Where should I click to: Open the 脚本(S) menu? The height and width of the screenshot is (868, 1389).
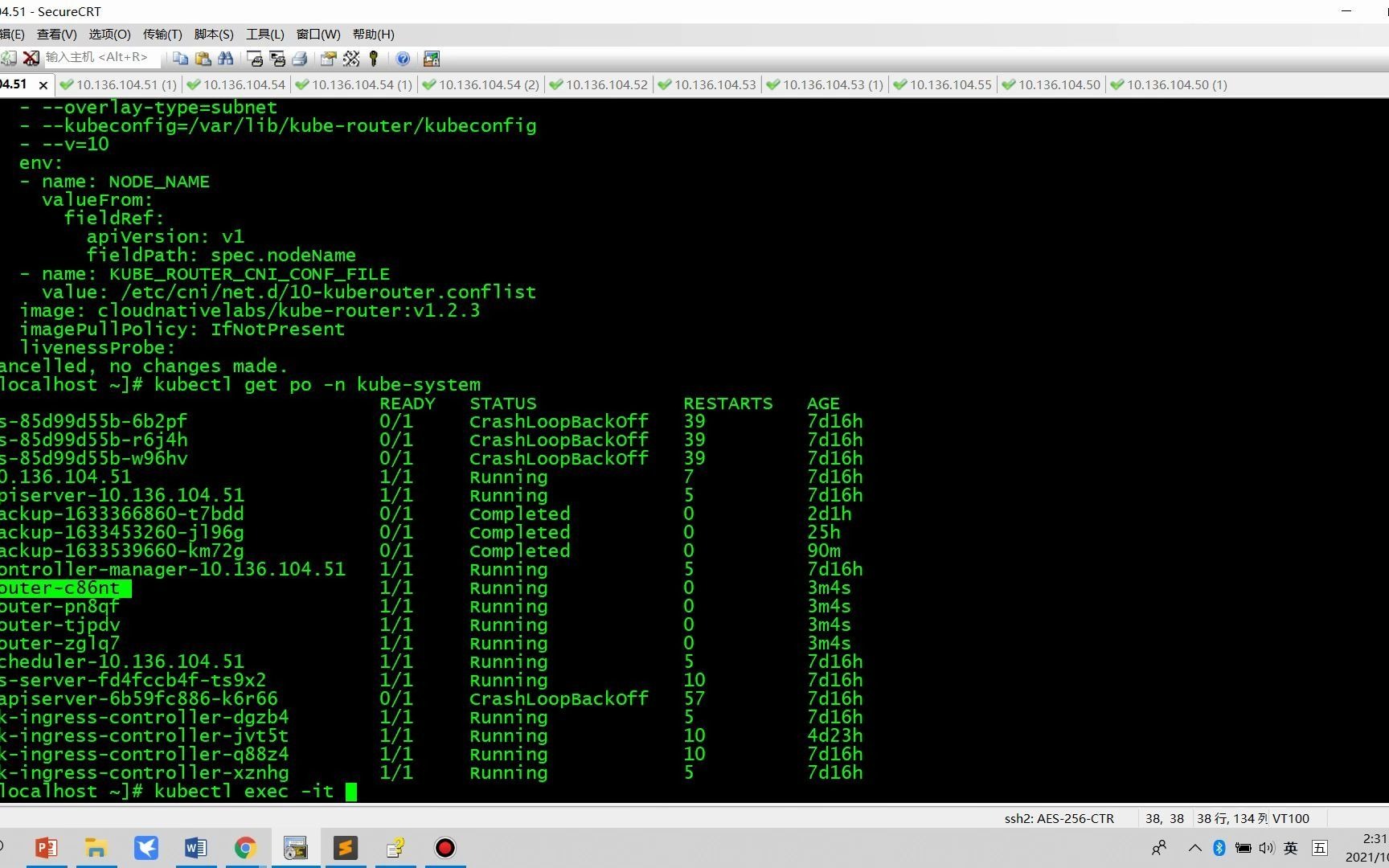tap(214, 34)
